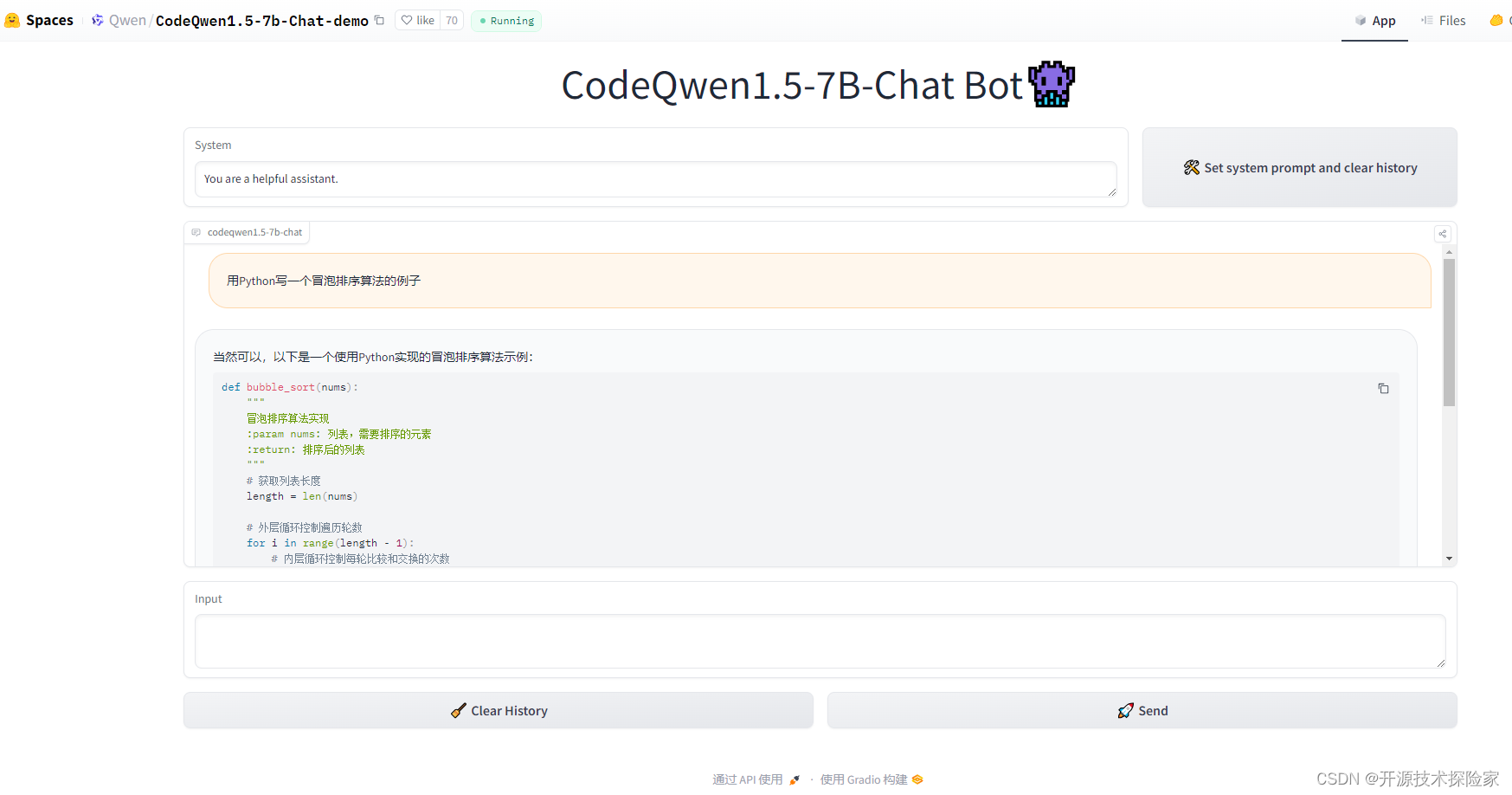1512x795 pixels.
Task: Click the Gradio logo in the footer
Action: pyautogui.click(x=917, y=779)
